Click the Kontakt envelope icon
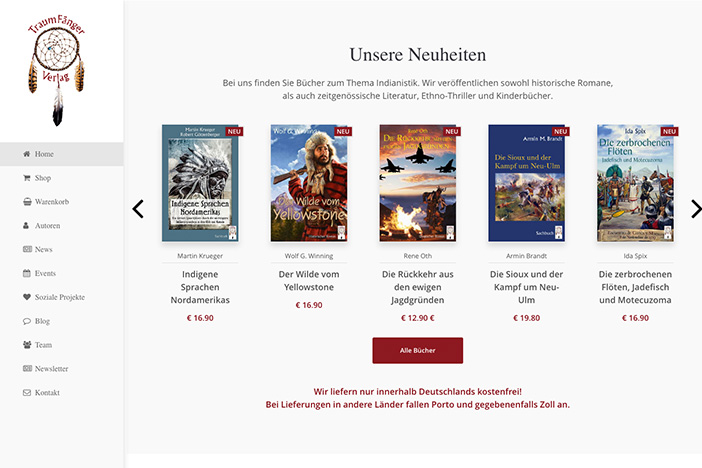Image resolution: width=702 pixels, height=468 pixels. click(27, 393)
